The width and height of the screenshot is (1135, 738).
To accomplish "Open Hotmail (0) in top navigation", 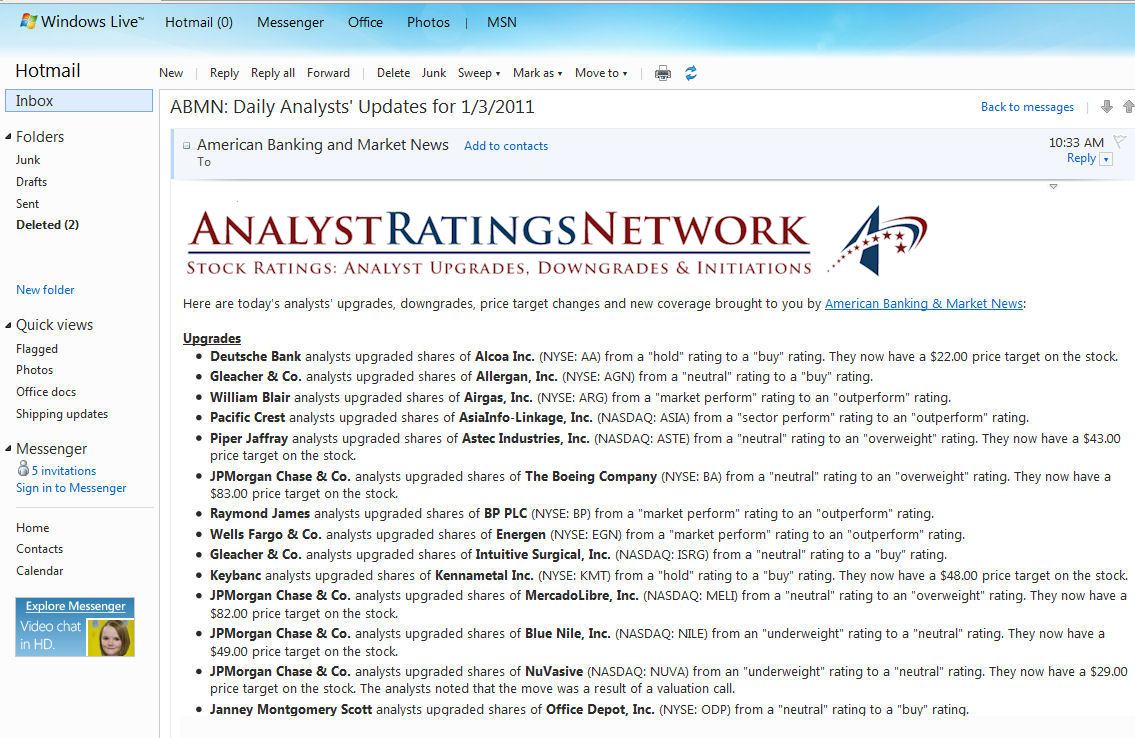I will [x=199, y=22].
